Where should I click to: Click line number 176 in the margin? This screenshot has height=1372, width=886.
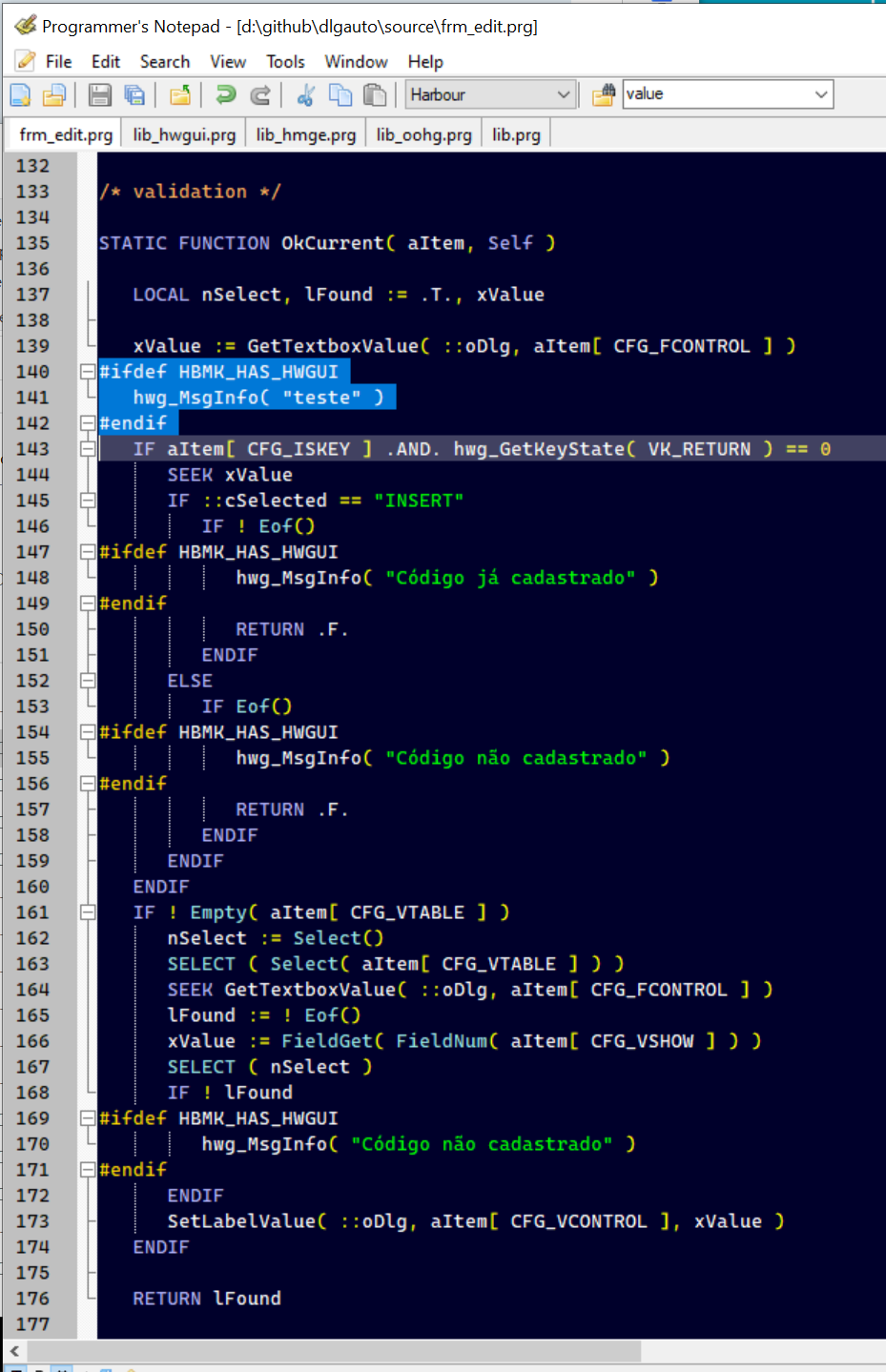click(x=32, y=1299)
